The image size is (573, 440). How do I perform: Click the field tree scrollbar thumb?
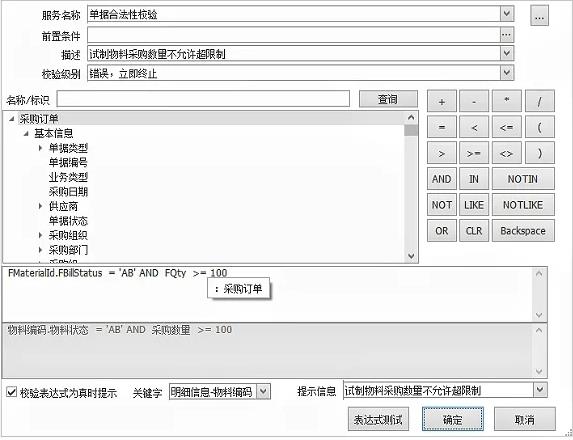click(x=411, y=130)
